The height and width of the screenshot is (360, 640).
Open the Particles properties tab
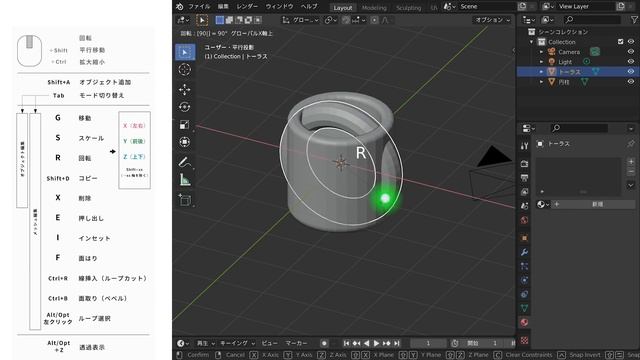click(x=524, y=266)
